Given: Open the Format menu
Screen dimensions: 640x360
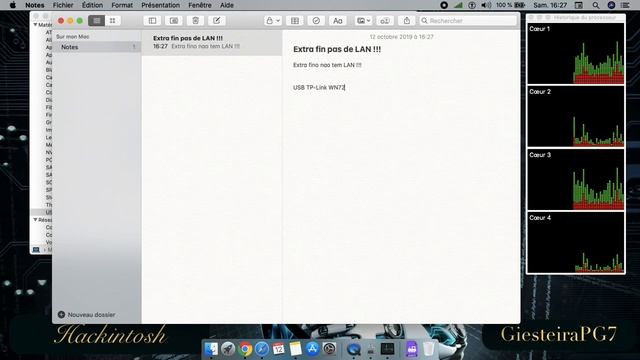Looking at the screenshot, I should click(x=122, y=5).
